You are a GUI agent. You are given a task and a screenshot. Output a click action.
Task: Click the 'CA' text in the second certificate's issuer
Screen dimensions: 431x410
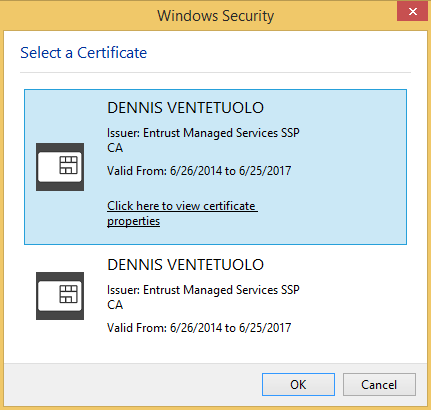tap(115, 305)
